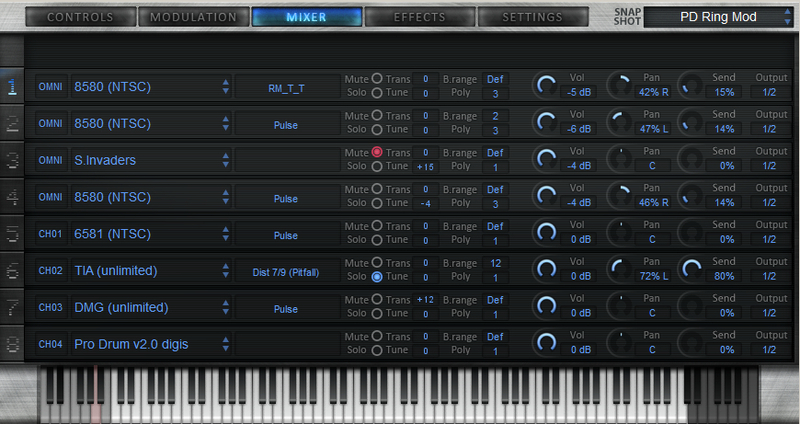The width and height of the screenshot is (800, 424).
Task: Open RM_T_T waveform selector on part 1
Action: (x=287, y=88)
